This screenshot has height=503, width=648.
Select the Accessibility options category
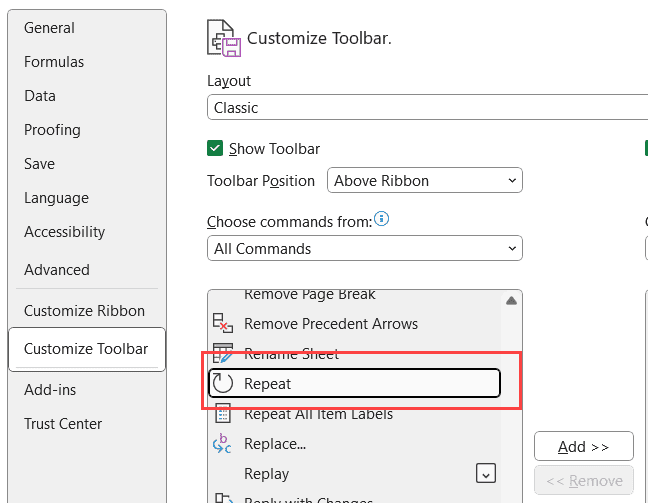(64, 232)
